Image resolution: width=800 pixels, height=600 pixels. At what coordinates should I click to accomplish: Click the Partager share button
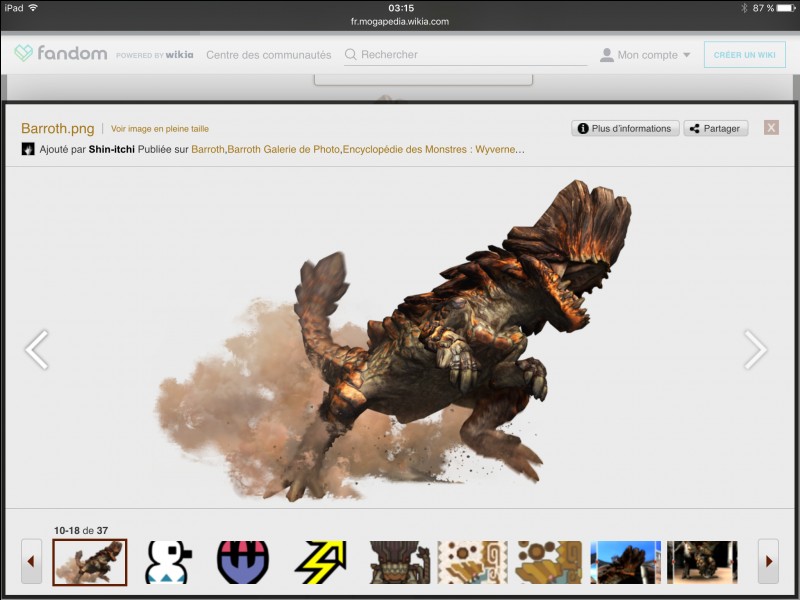coord(715,129)
